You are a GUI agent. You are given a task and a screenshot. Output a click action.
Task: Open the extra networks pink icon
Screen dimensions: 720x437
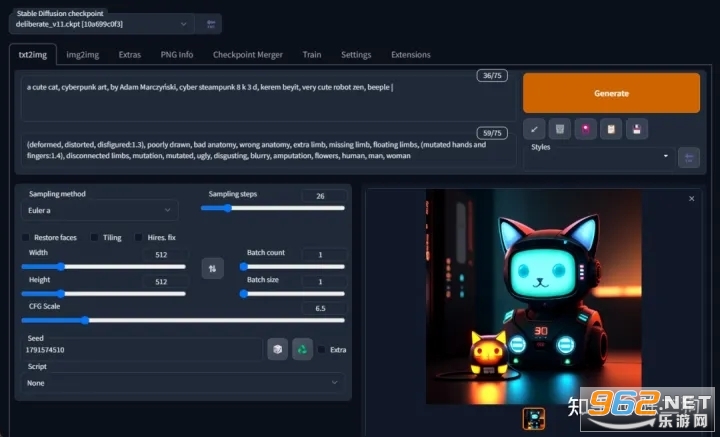(x=585, y=129)
